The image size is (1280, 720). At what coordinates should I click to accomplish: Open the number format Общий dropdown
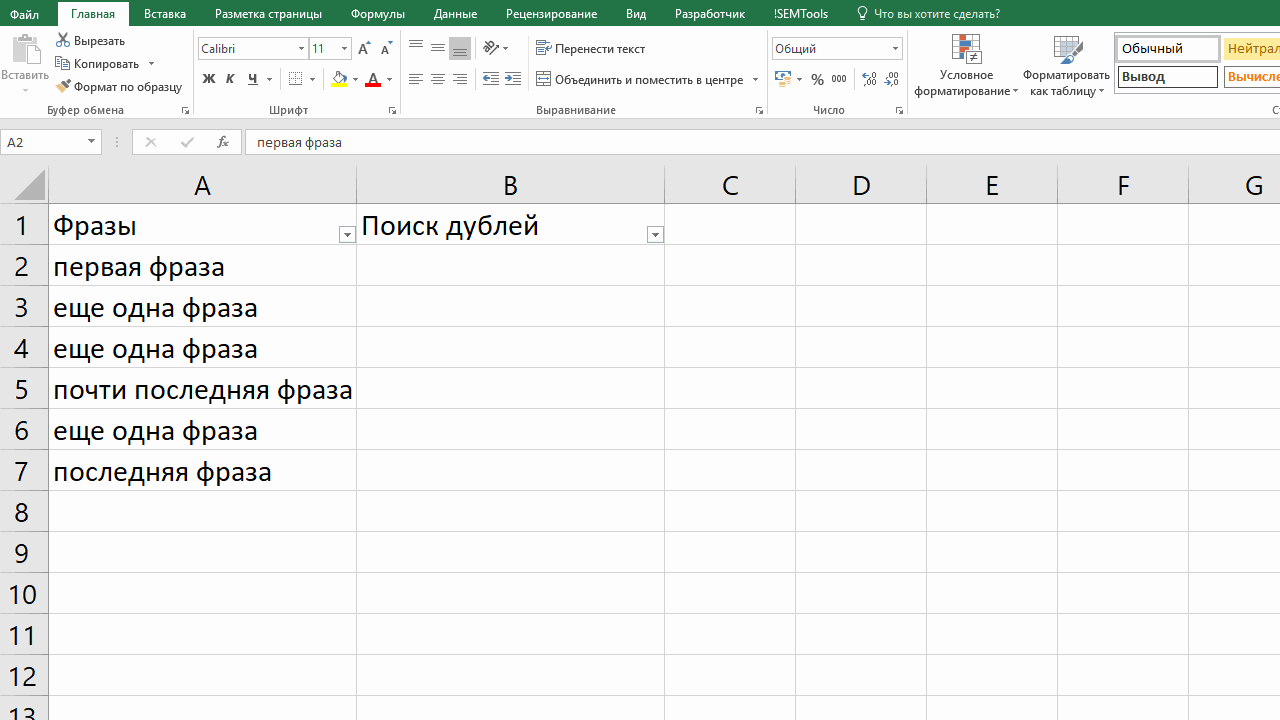coord(895,48)
